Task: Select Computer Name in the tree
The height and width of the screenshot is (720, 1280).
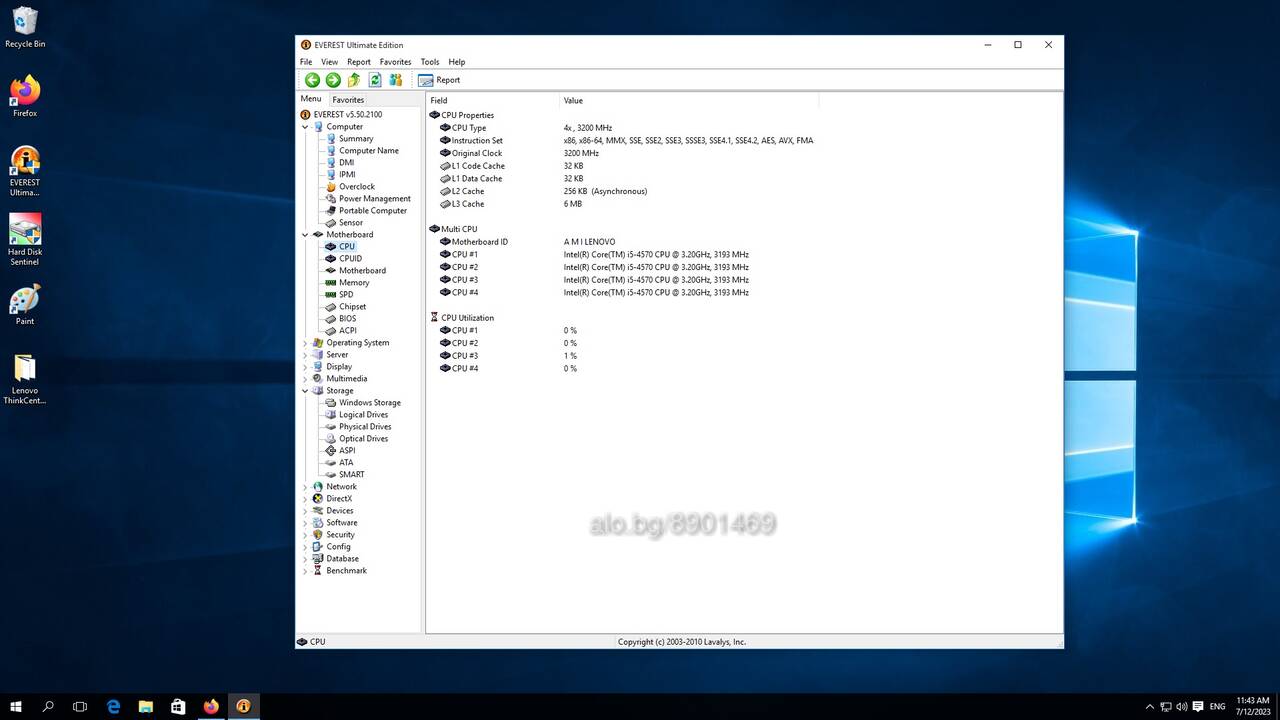Action: pos(368,151)
